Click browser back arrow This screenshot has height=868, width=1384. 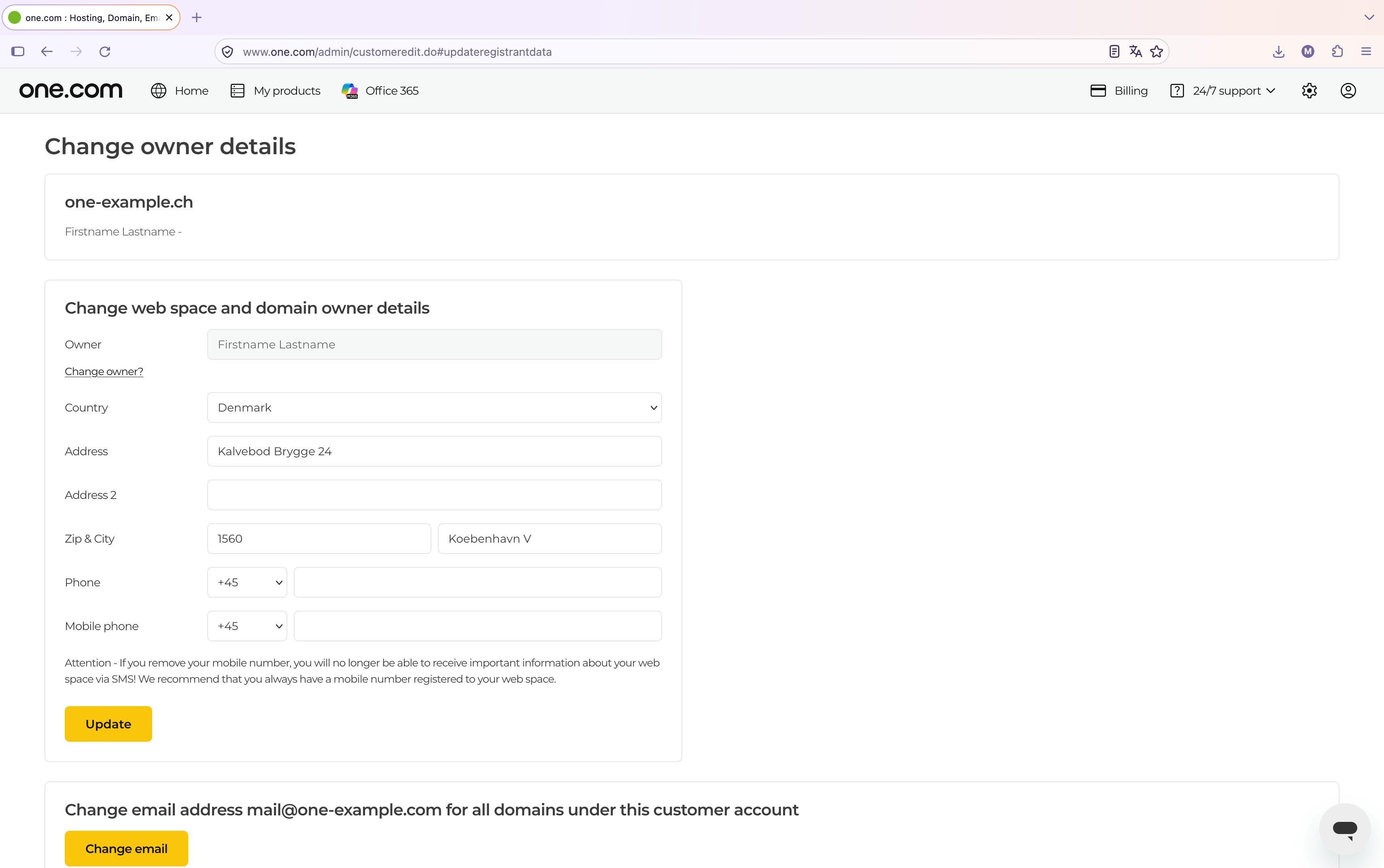(x=47, y=52)
